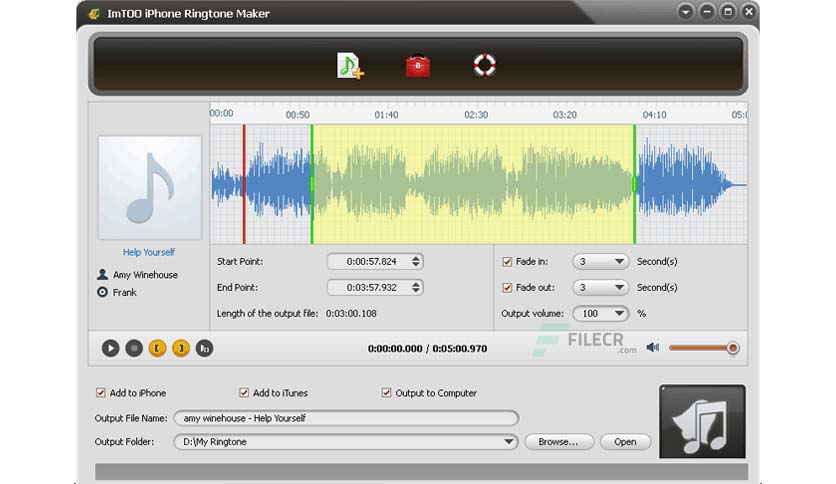Expand the Output Folder dropdown

[x=509, y=441]
